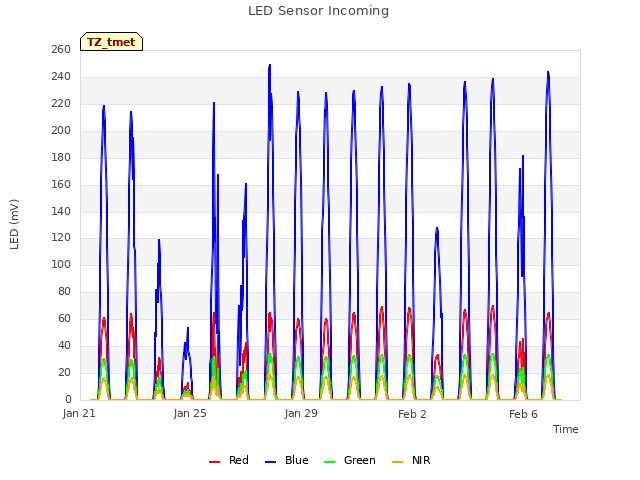Toggle the Red series legend entry
The image size is (640, 480).
click(229, 460)
